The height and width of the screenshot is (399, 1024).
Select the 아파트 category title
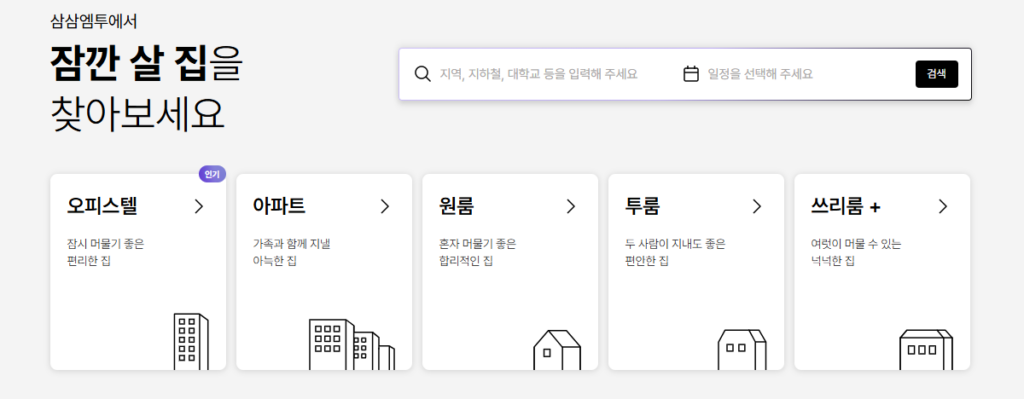tap(279, 206)
